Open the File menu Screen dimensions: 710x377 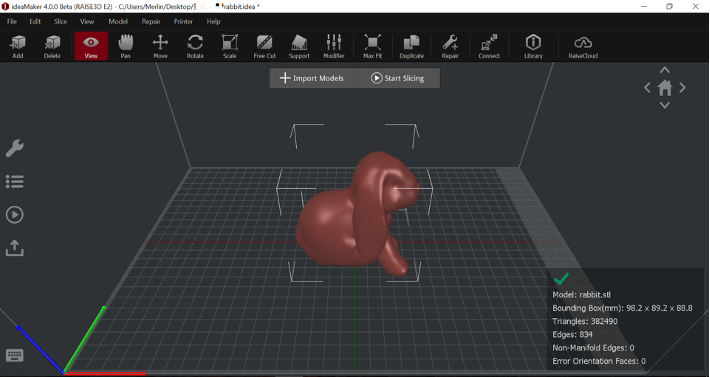[x=12, y=21]
